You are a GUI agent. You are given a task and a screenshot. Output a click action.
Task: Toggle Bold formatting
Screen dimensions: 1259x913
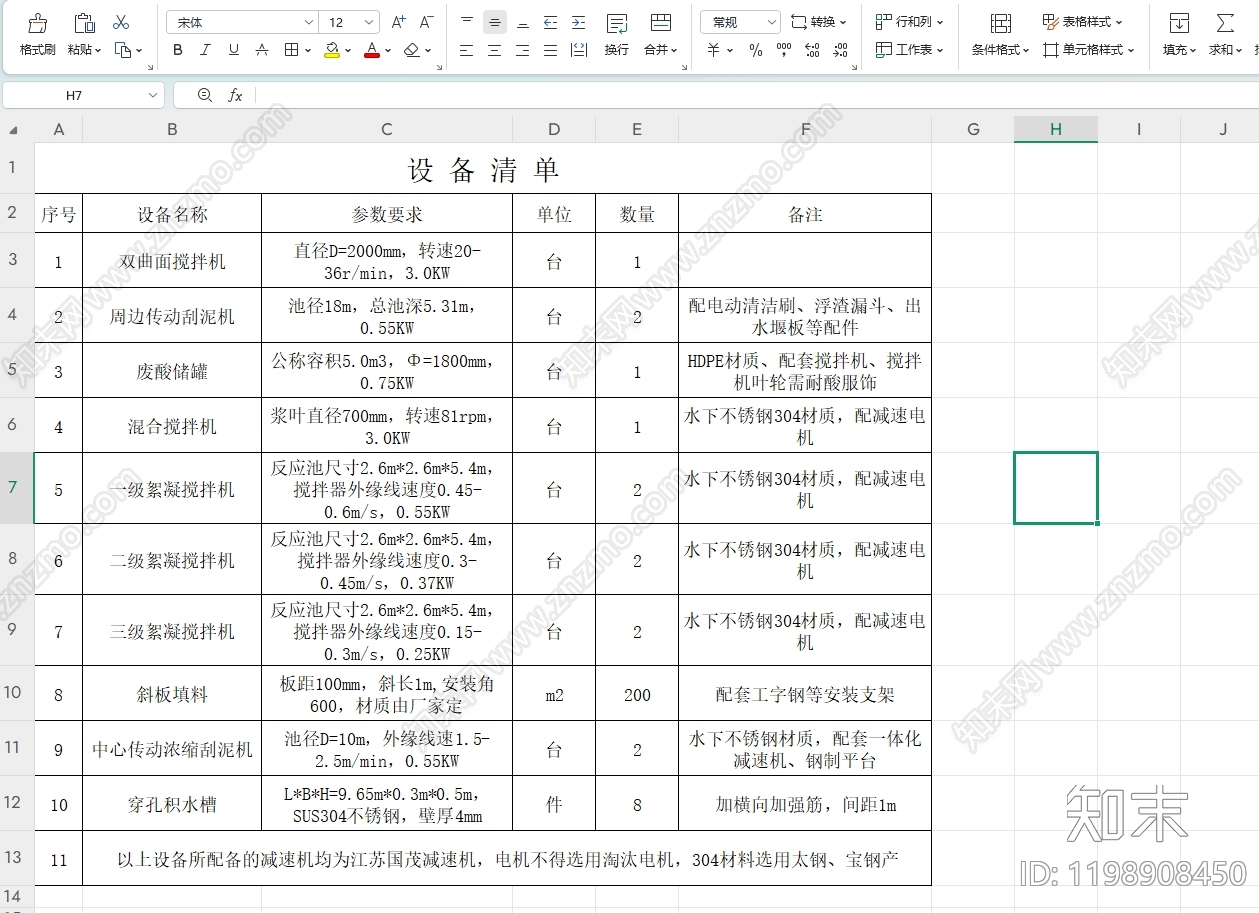click(x=177, y=50)
